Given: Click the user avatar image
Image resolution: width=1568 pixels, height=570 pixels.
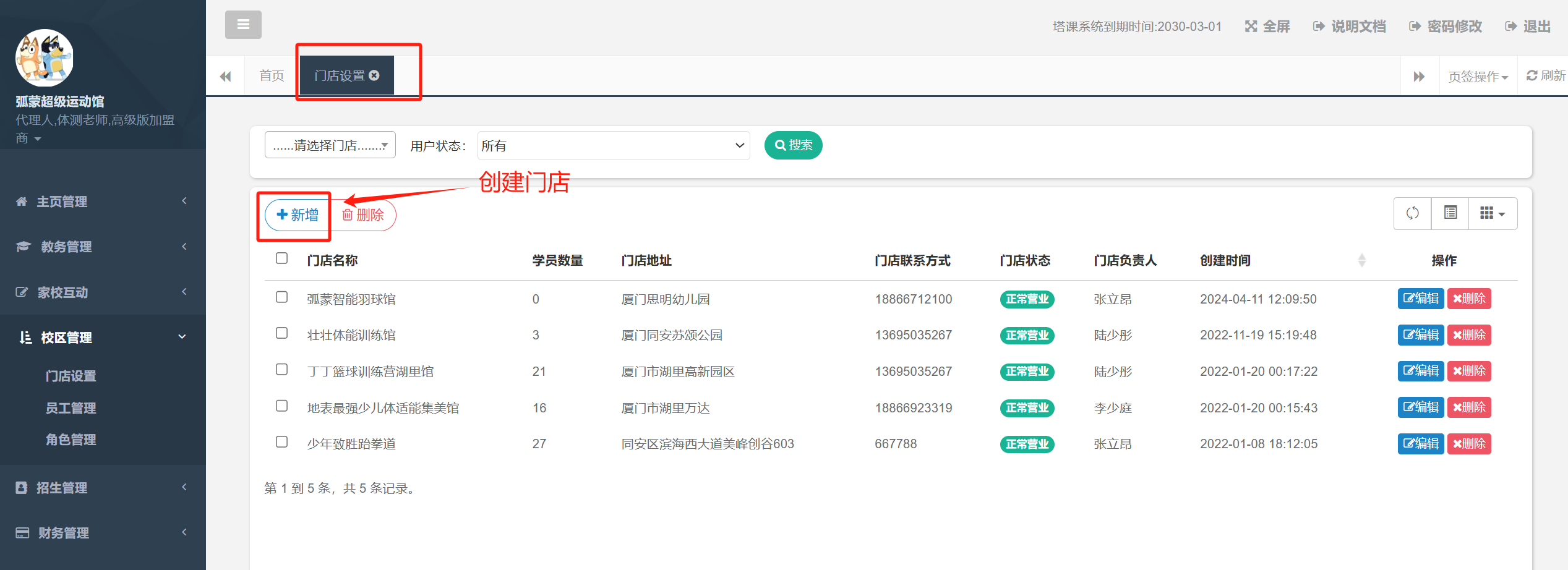Looking at the screenshot, I should click(45, 57).
